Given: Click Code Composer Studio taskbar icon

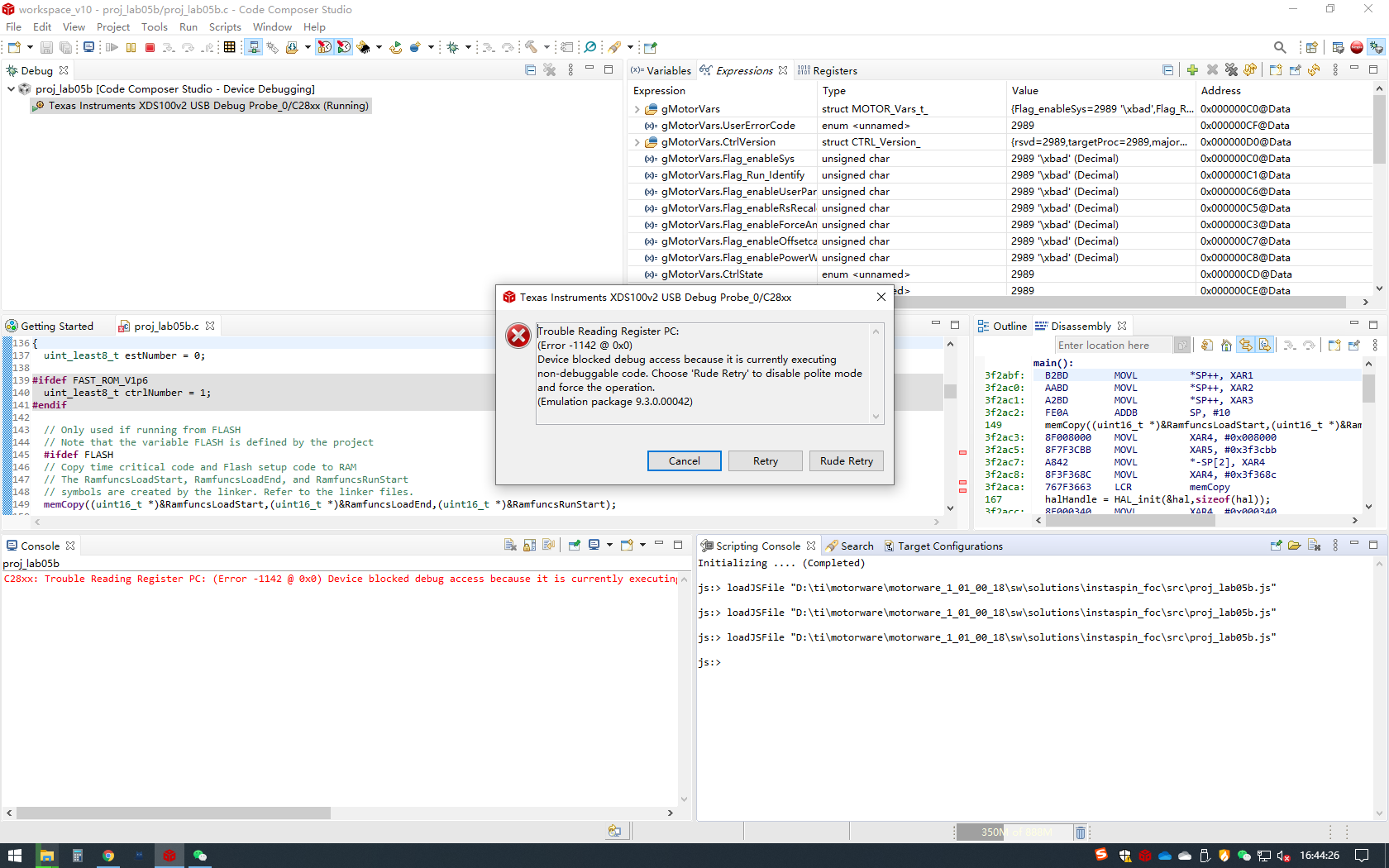Looking at the screenshot, I should [x=169, y=856].
